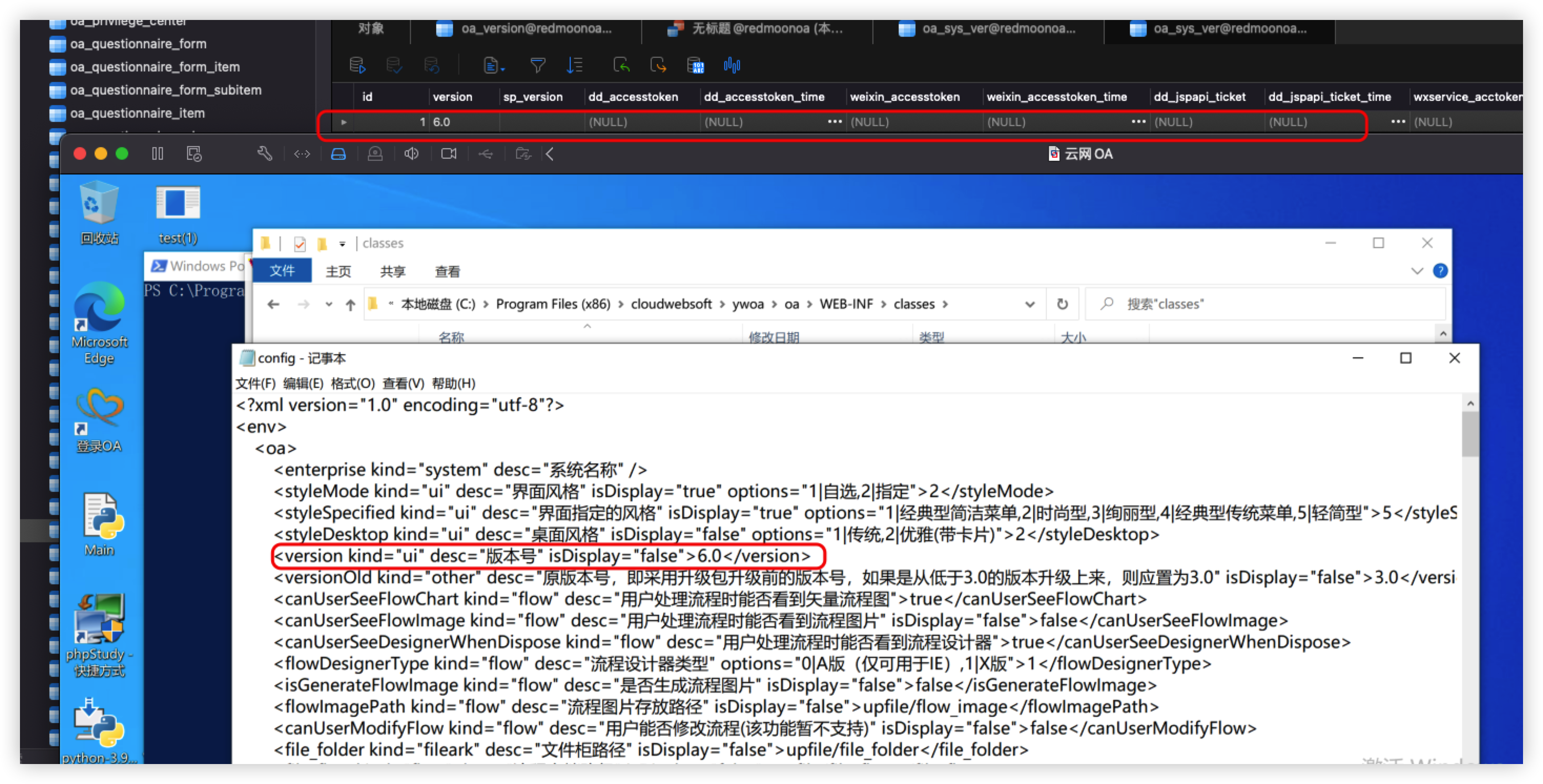Open the 格式(O) menu in Notepad
The height and width of the screenshot is (784, 1543).
pos(352,383)
